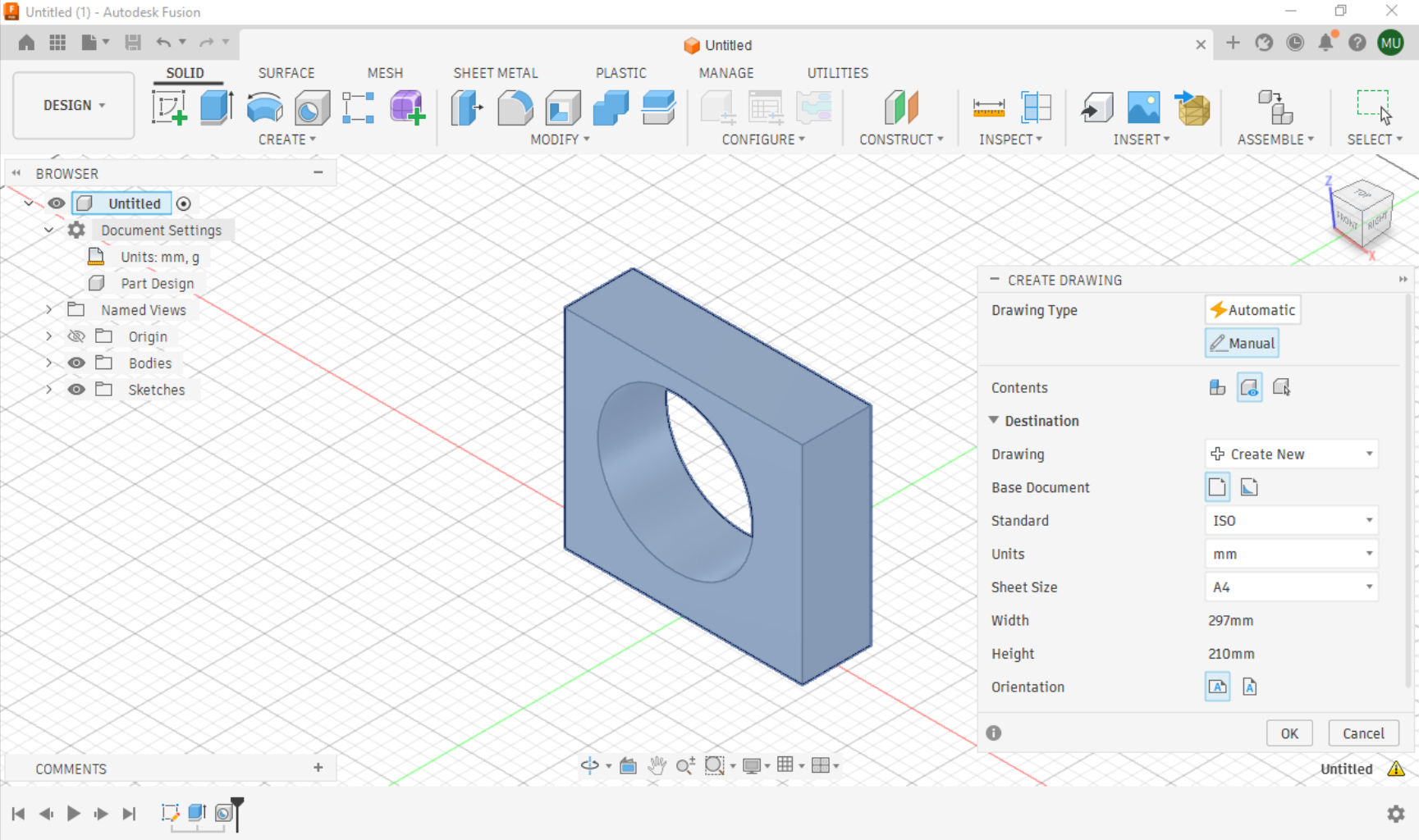
Task: Confirm the Create Drawing dialog with OK
Action: click(x=1289, y=733)
